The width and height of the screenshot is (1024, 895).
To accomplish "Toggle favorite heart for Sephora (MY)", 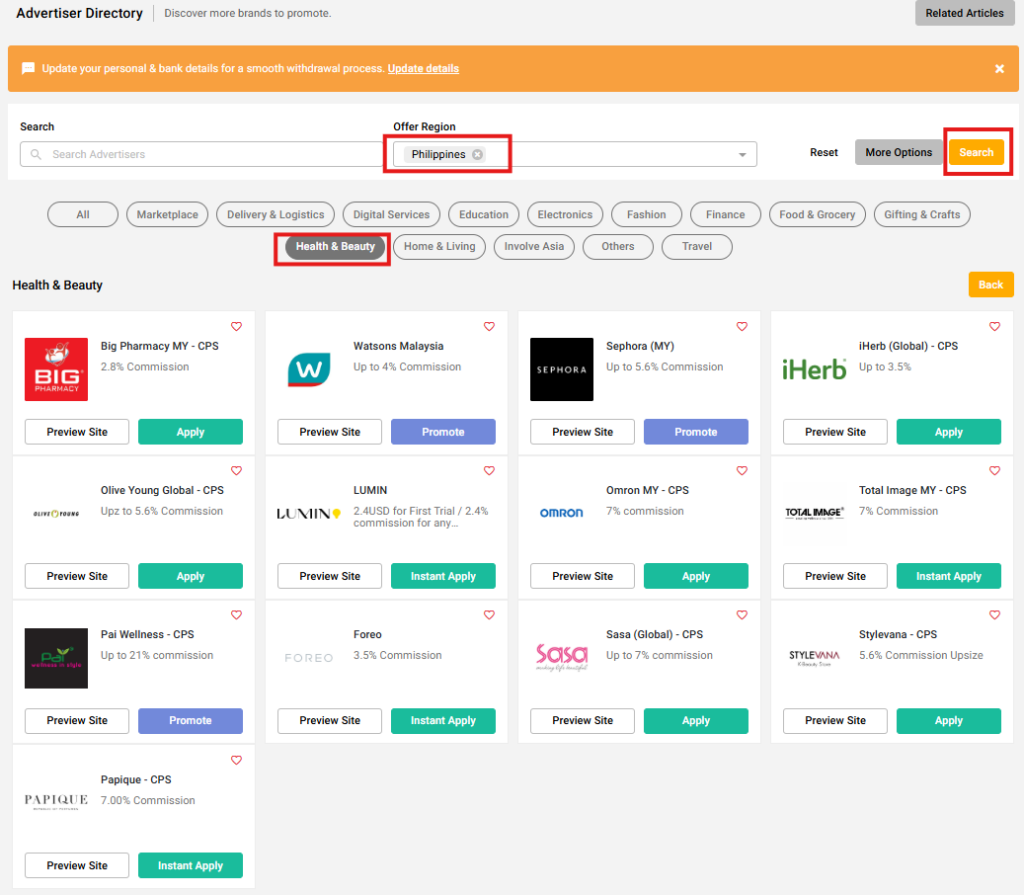I will [x=742, y=327].
